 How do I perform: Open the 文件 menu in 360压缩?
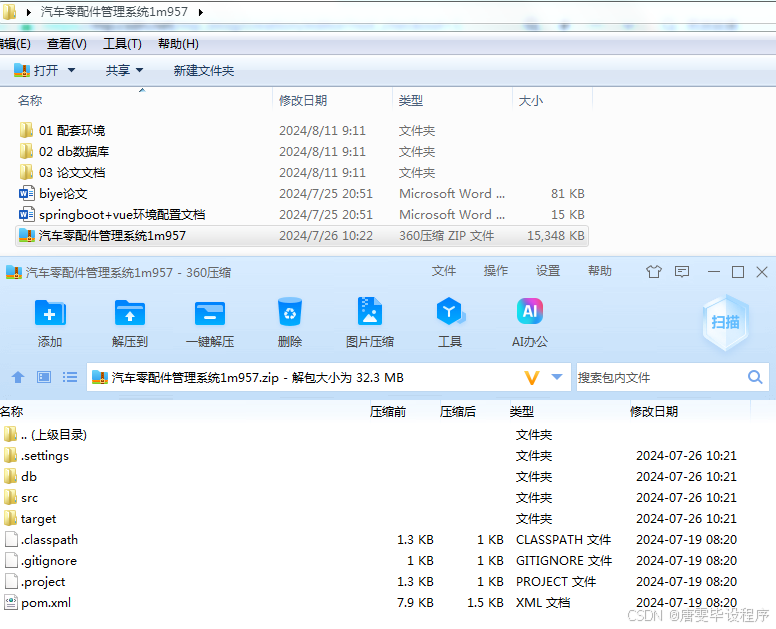[x=443, y=271]
